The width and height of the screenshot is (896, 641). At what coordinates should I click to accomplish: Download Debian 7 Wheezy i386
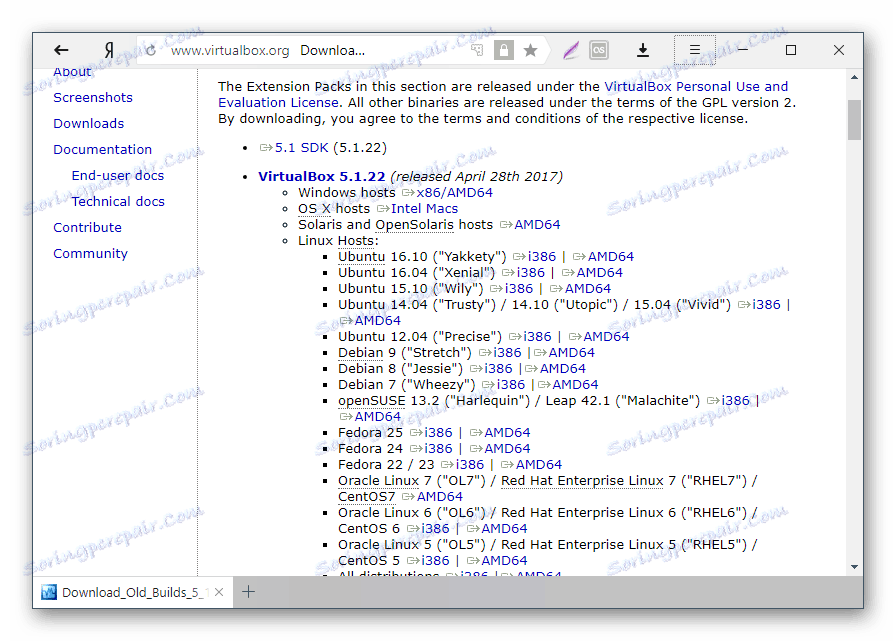click(511, 384)
